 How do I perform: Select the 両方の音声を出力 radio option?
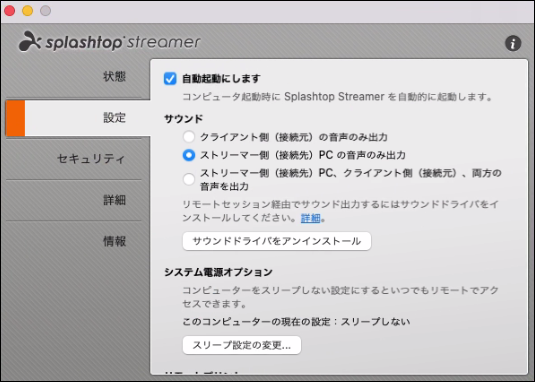pos(189,179)
